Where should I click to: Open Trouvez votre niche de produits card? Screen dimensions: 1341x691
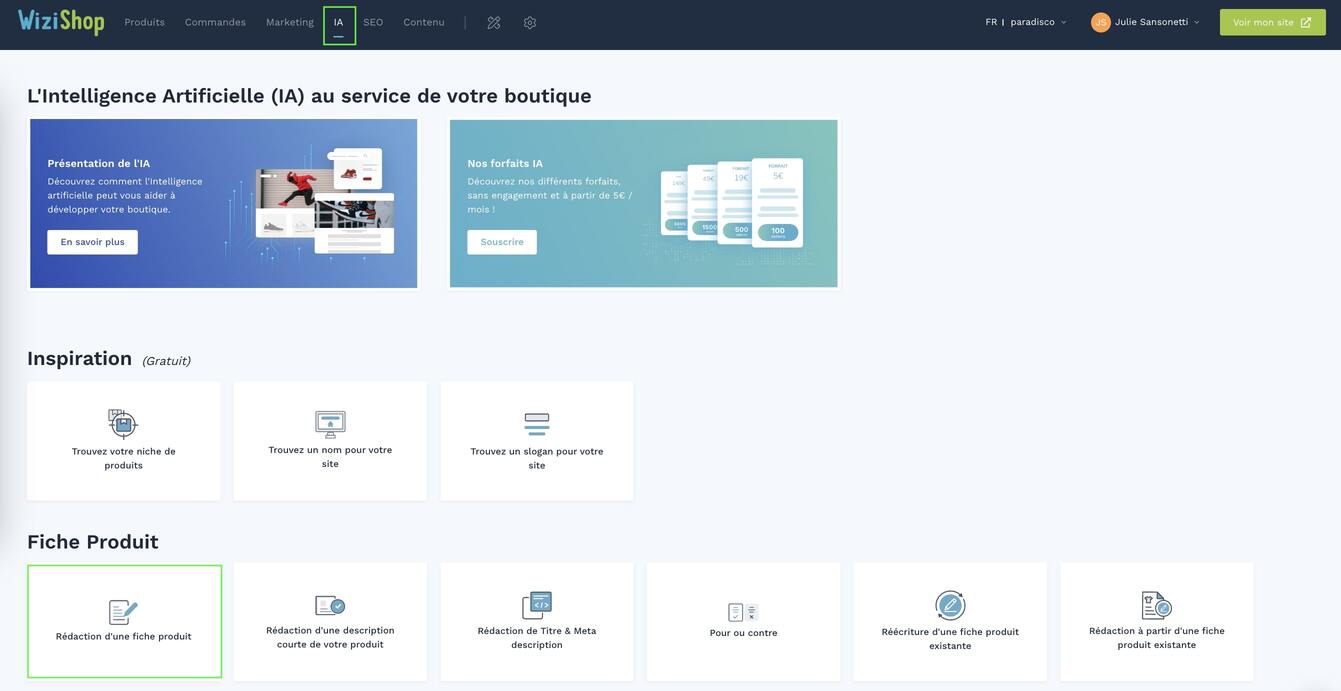click(124, 441)
